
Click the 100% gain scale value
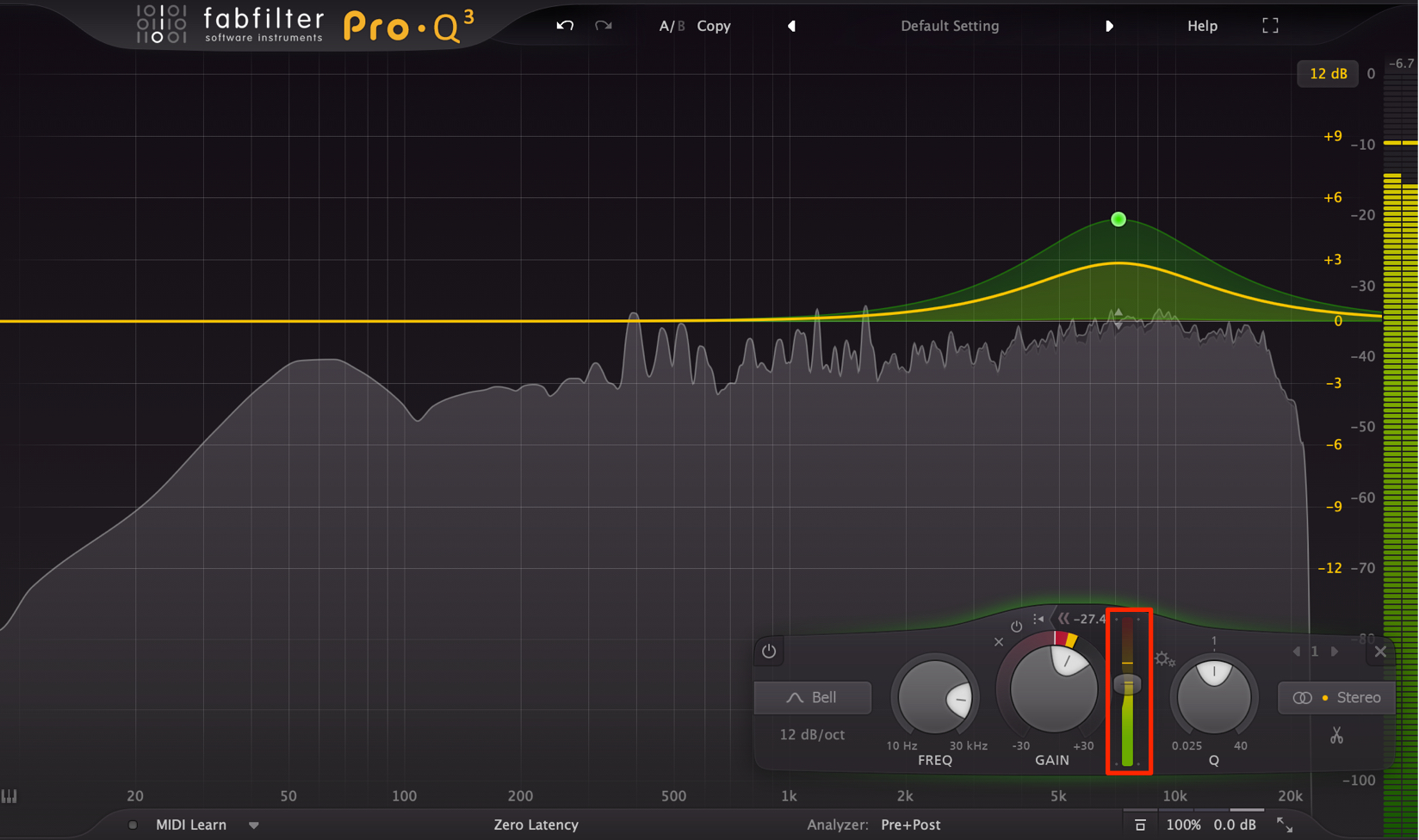pos(1183,825)
